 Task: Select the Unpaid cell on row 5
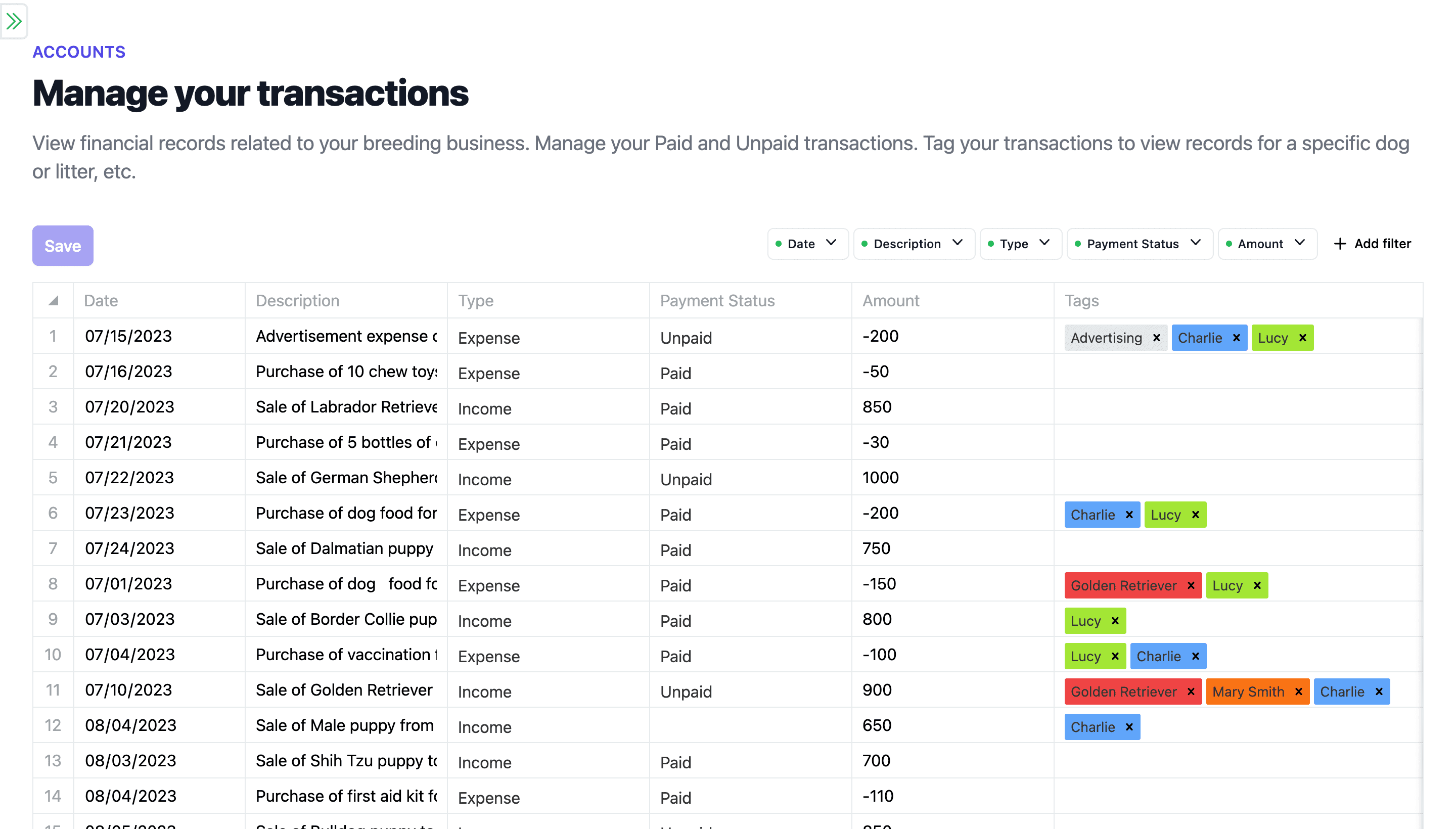coord(740,479)
